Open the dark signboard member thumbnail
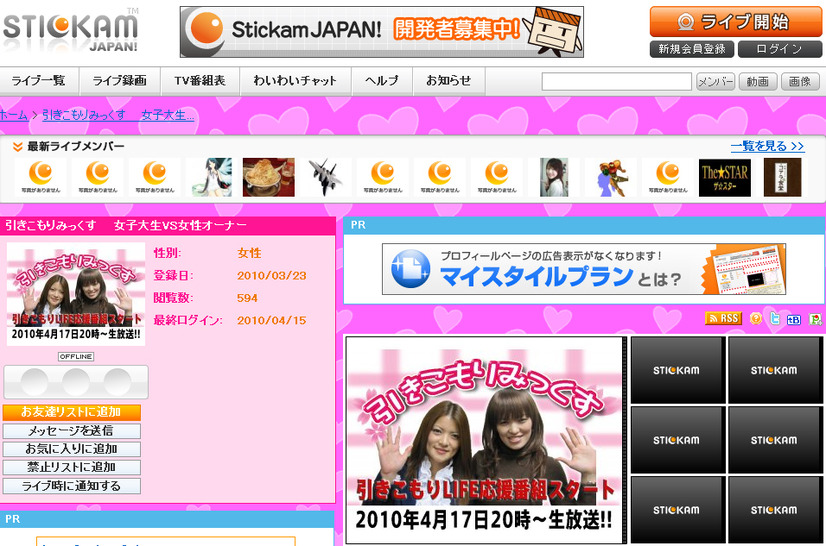 point(782,177)
